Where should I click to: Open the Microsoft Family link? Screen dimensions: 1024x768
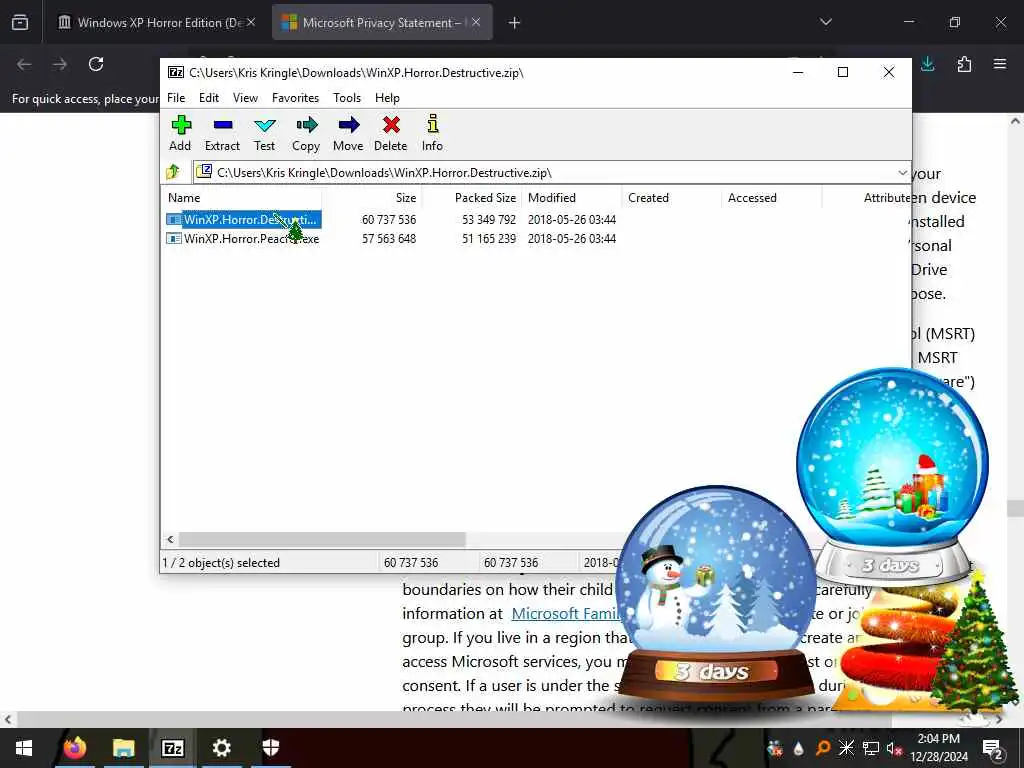point(565,614)
